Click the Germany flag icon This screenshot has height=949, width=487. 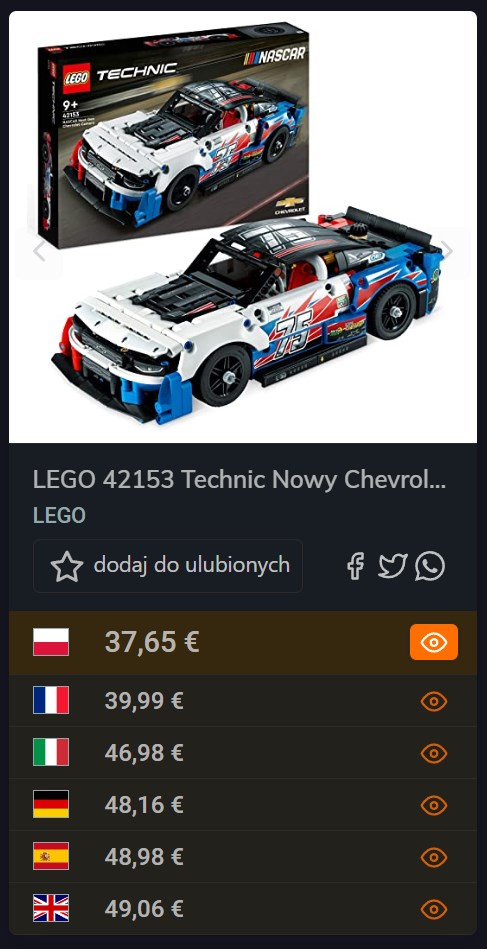(x=51, y=804)
